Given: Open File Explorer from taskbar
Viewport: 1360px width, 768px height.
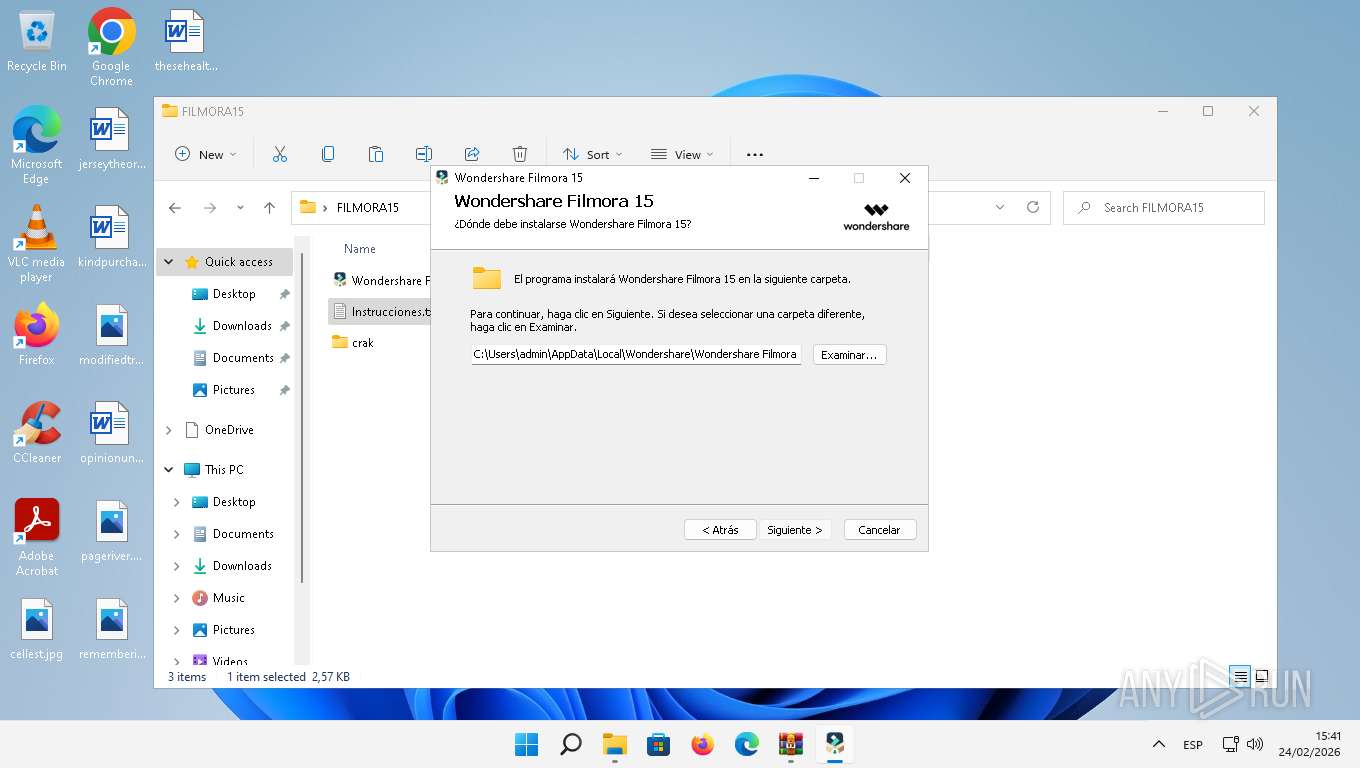Looking at the screenshot, I should point(614,744).
